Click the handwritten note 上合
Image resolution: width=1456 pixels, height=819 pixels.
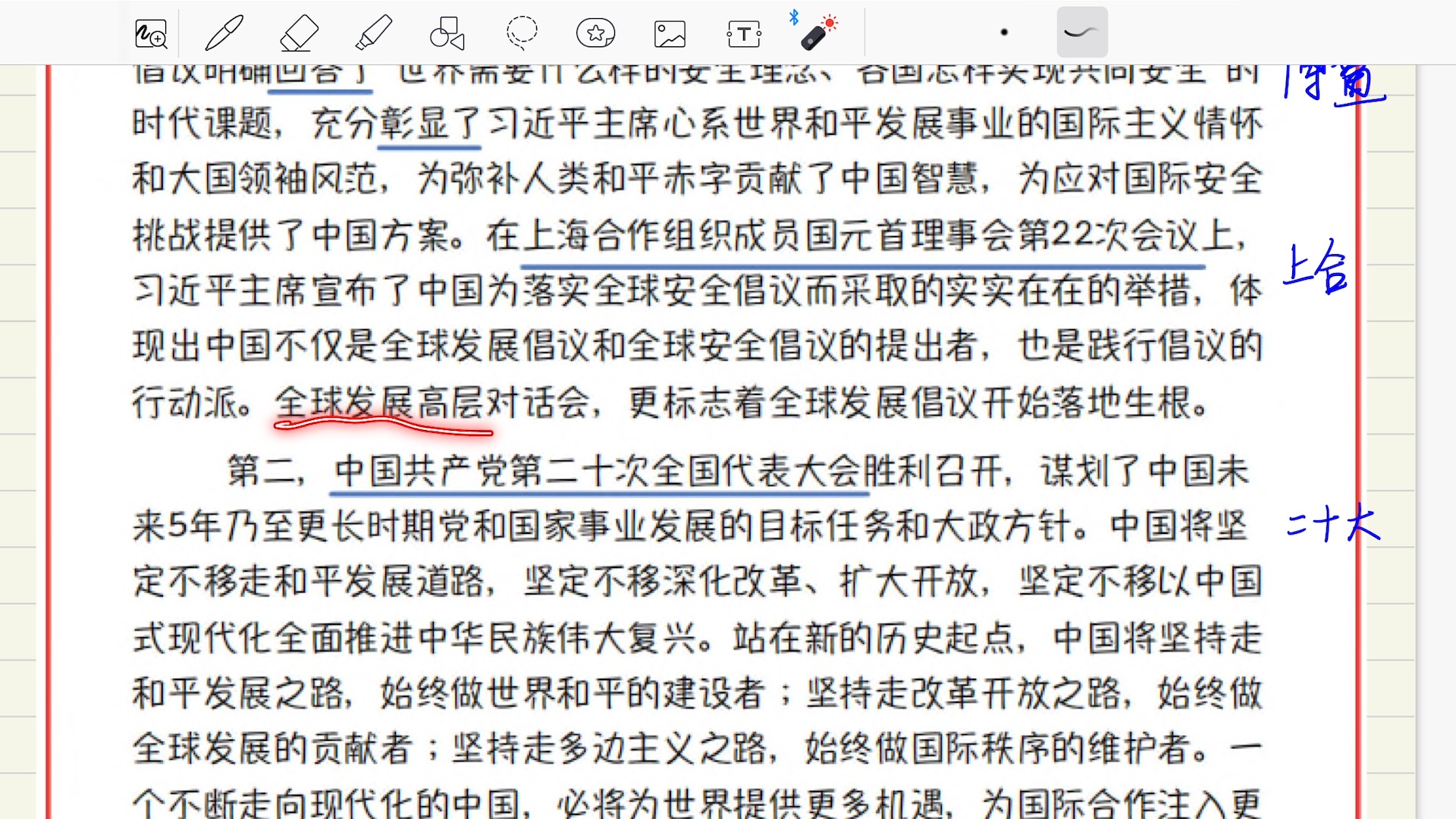(1316, 268)
